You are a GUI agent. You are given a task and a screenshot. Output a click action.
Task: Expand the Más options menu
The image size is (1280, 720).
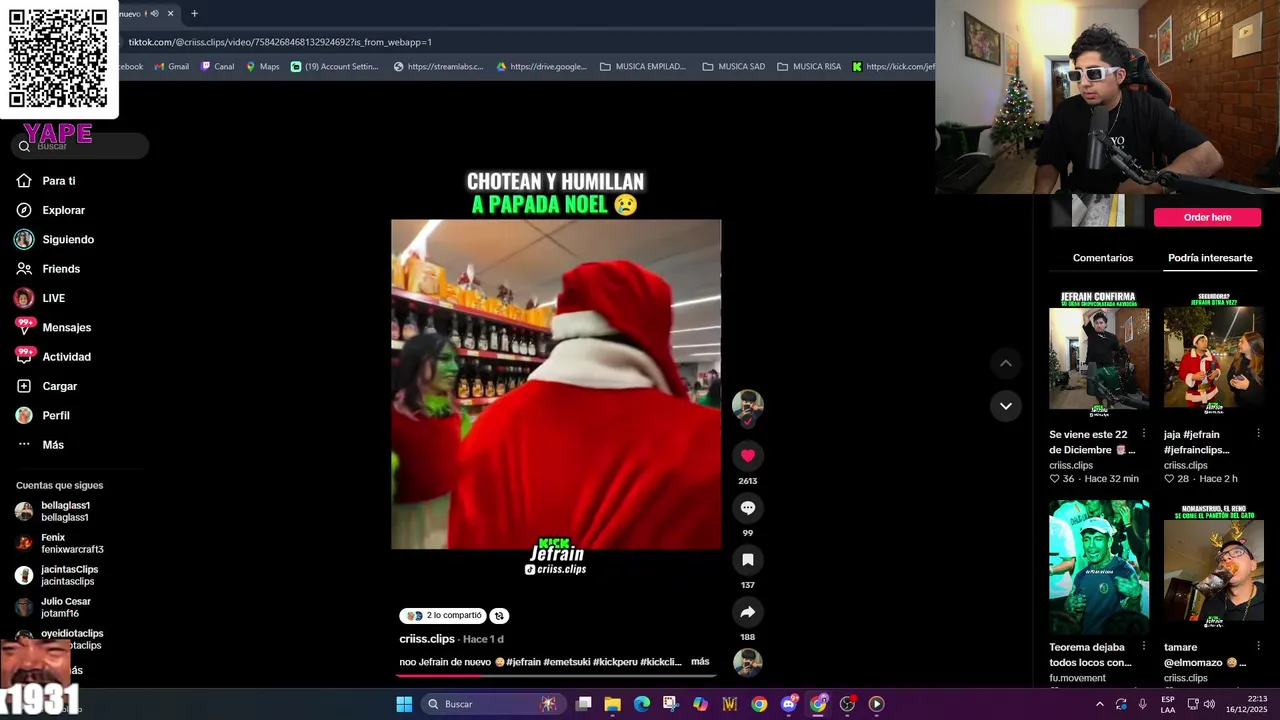click(41, 445)
